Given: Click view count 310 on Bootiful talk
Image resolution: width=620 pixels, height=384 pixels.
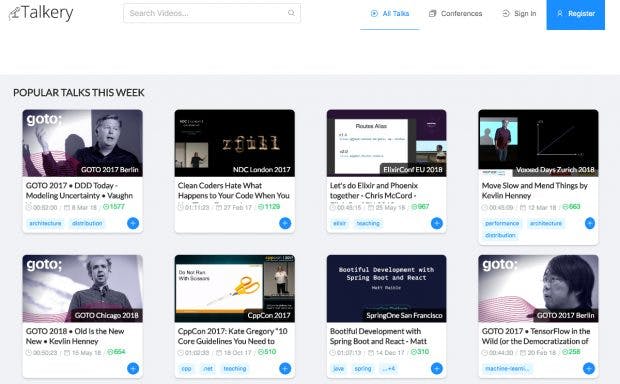Looking at the screenshot, I should 420,352.
